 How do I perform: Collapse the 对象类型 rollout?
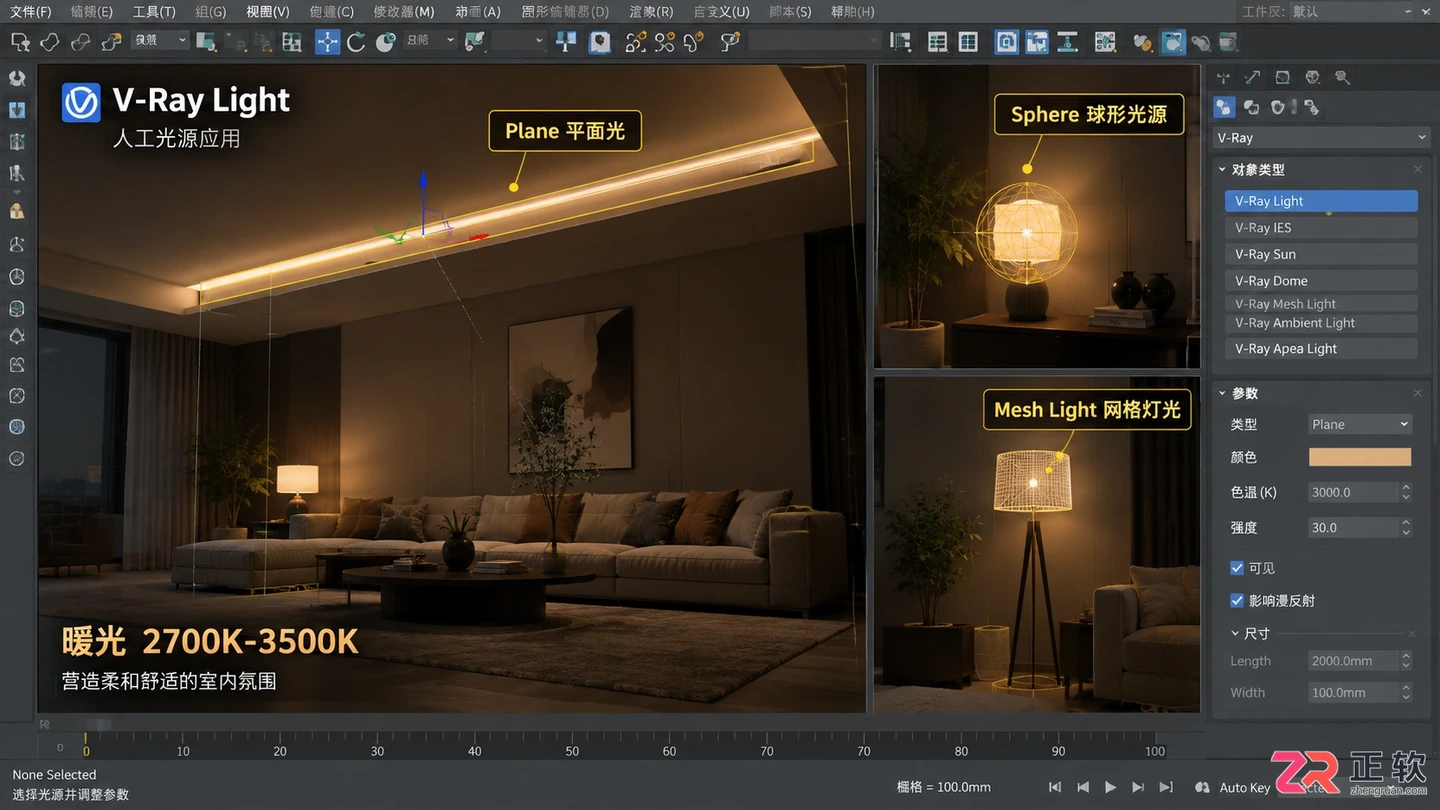1222,170
